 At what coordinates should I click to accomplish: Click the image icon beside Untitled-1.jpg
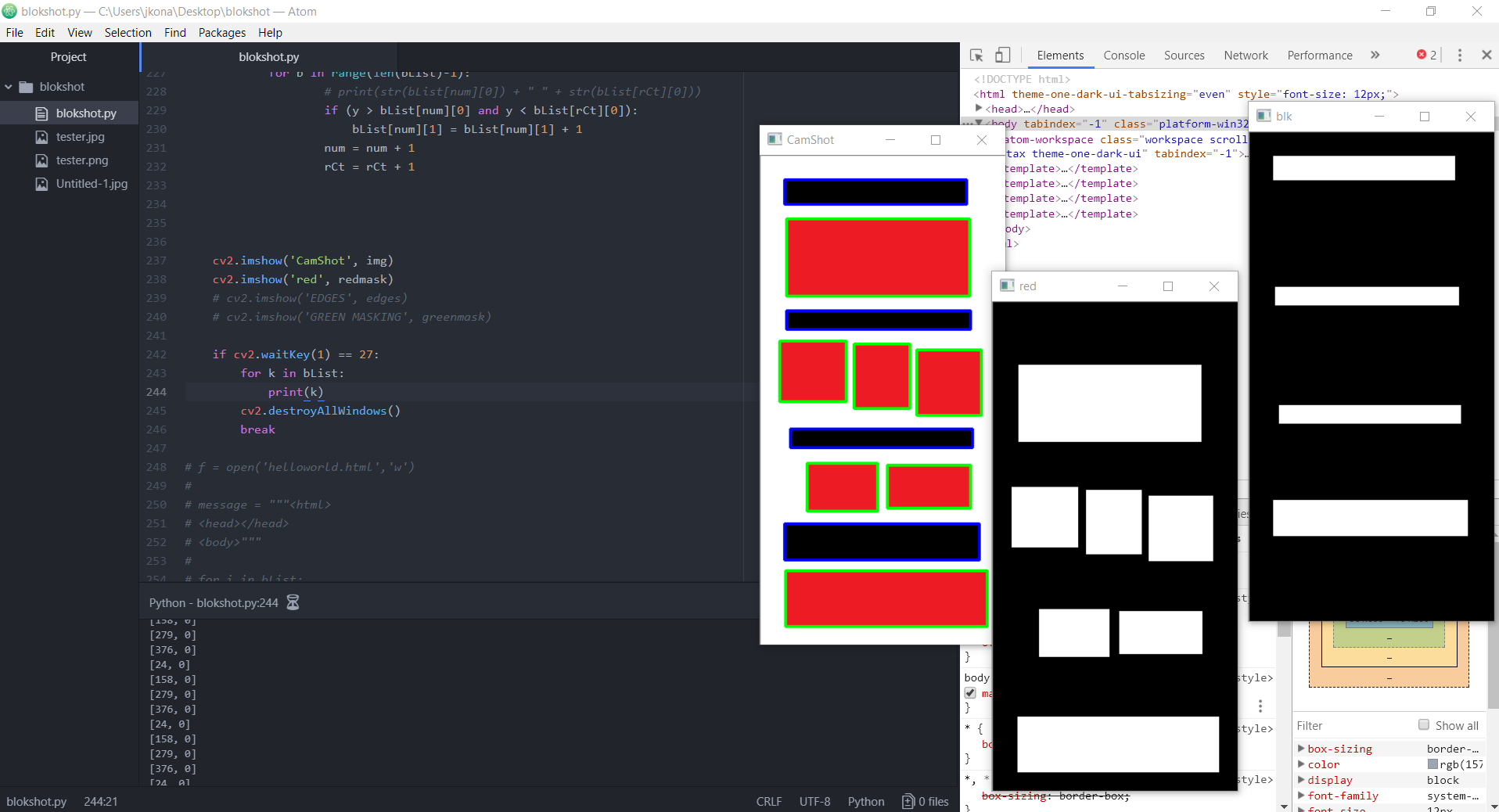[41, 184]
